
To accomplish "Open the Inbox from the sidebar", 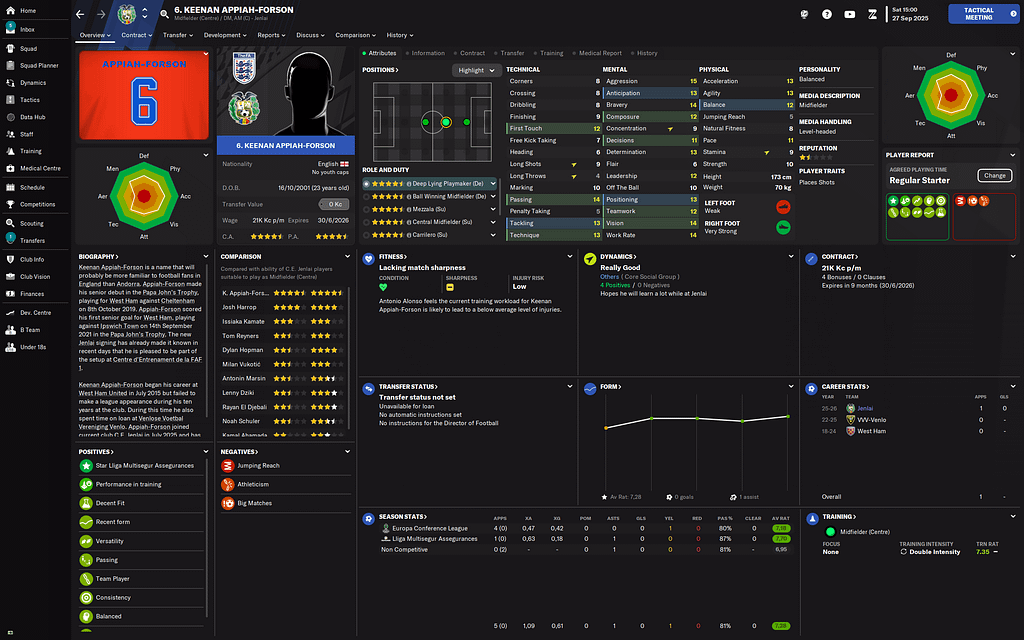I will coord(26,29).
